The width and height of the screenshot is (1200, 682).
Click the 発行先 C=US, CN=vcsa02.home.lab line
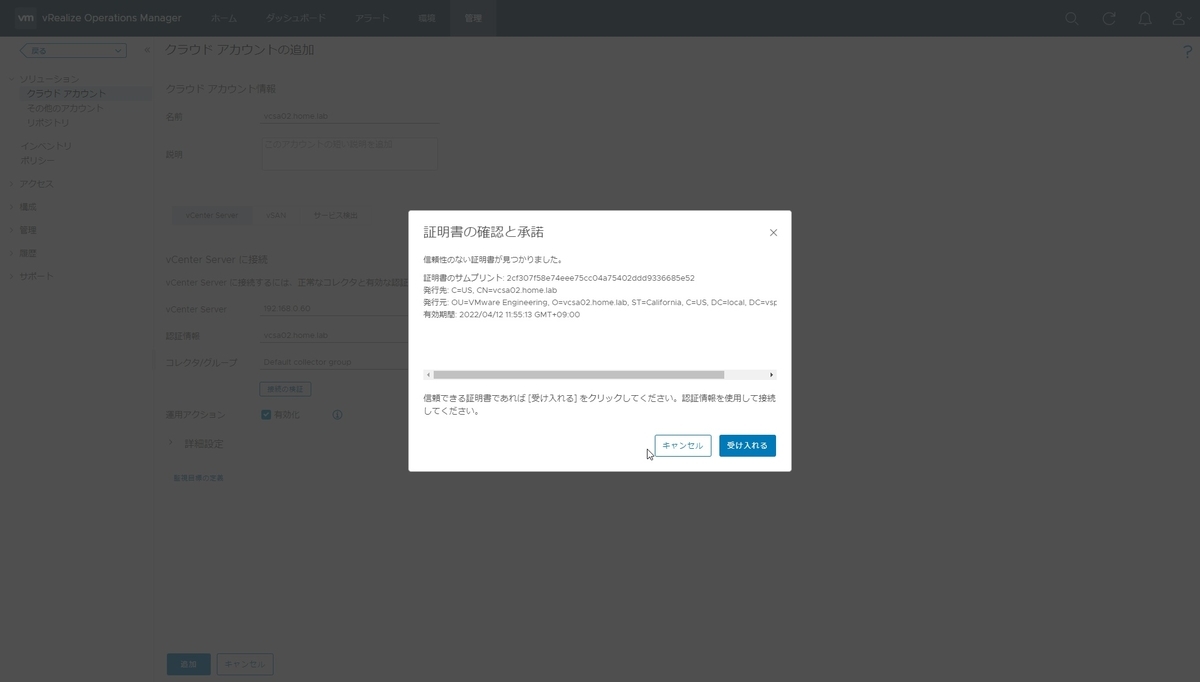click(x=490, y=290)
